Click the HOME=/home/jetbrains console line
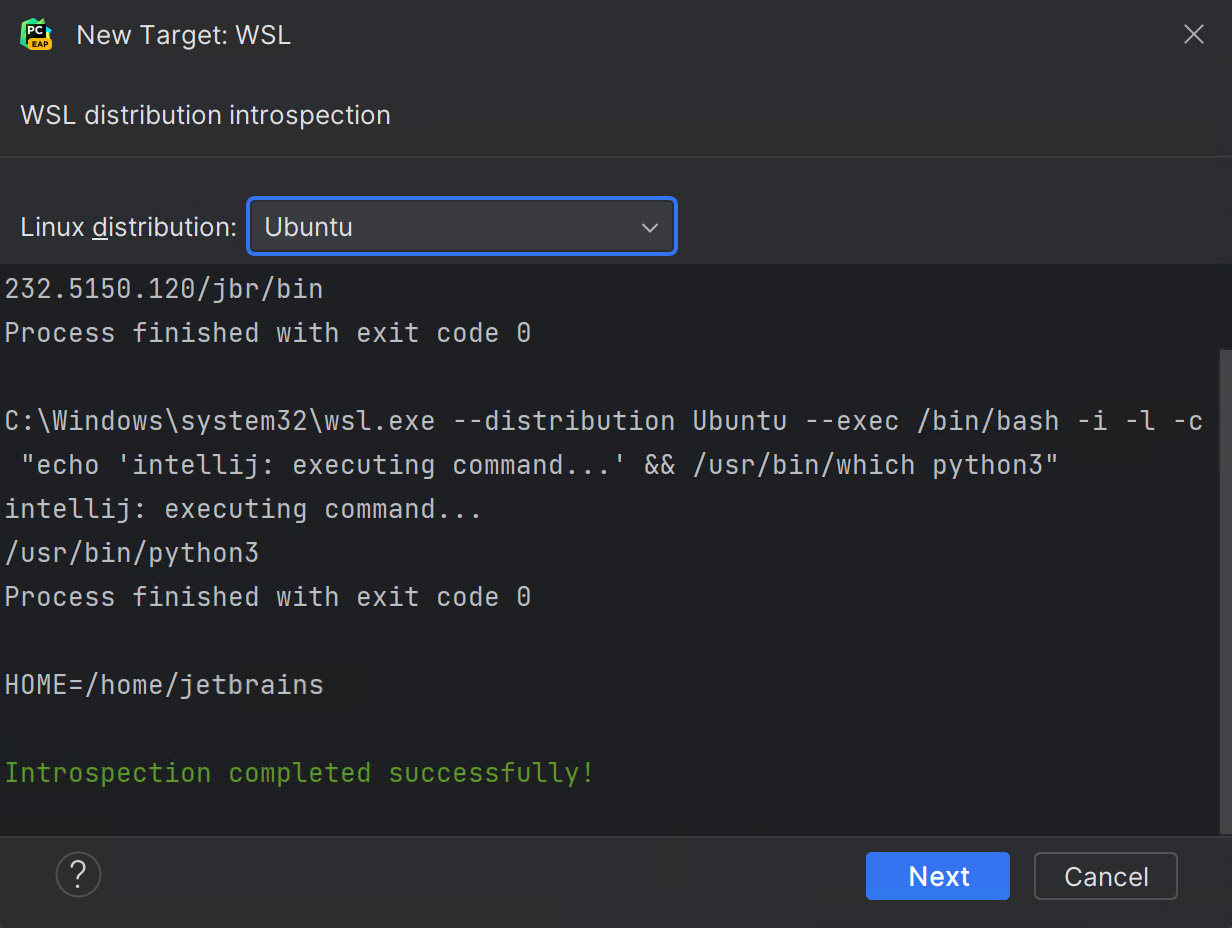1232x928 pixels. click(x=163, y=684)
